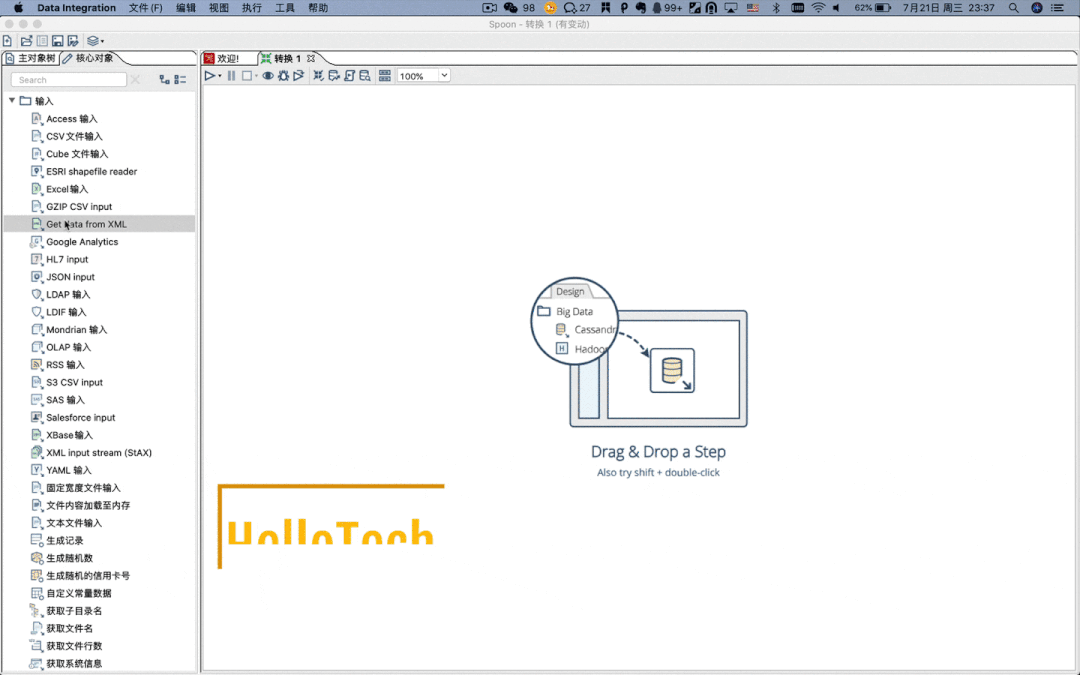Image resolution: width=1080 pixels, height=675 pixels.
Task: Select the CSV文件输入 step
Action: 74,136
